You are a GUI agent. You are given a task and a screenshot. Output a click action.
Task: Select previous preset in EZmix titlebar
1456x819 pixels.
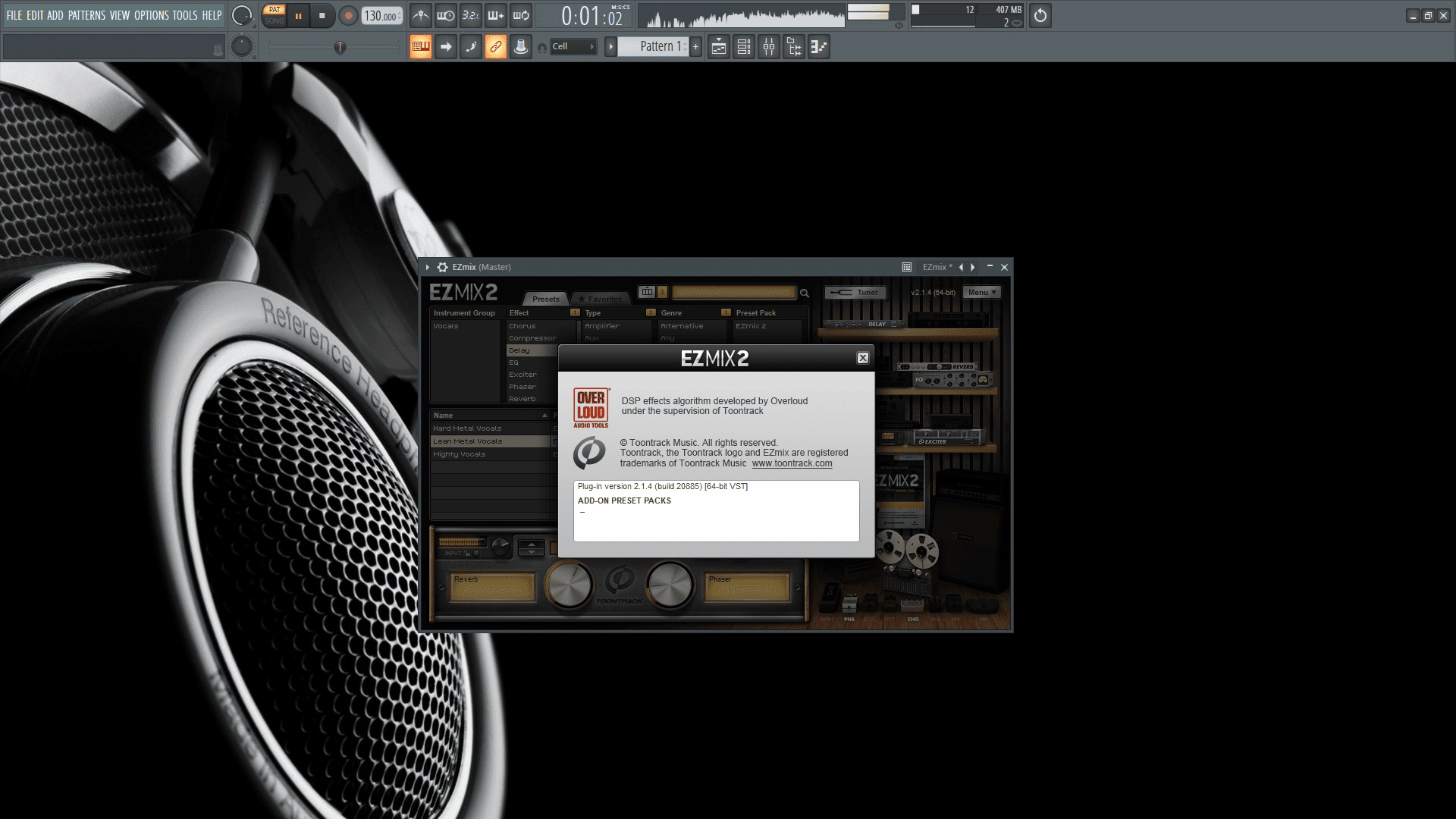coord(961,267)
